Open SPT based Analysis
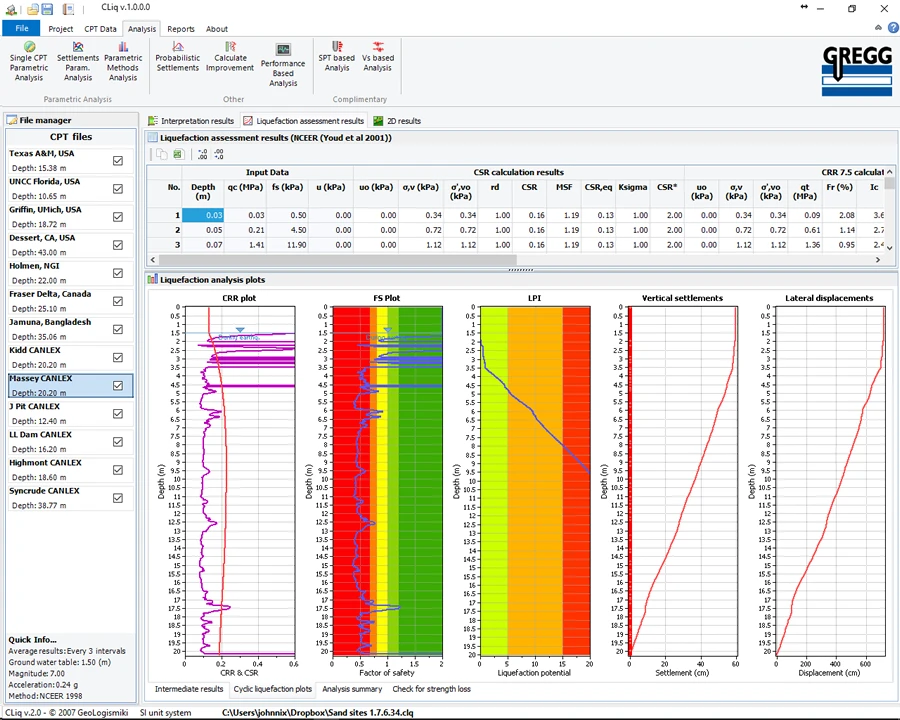The image size is (900, 720). [x=337, y=56]
